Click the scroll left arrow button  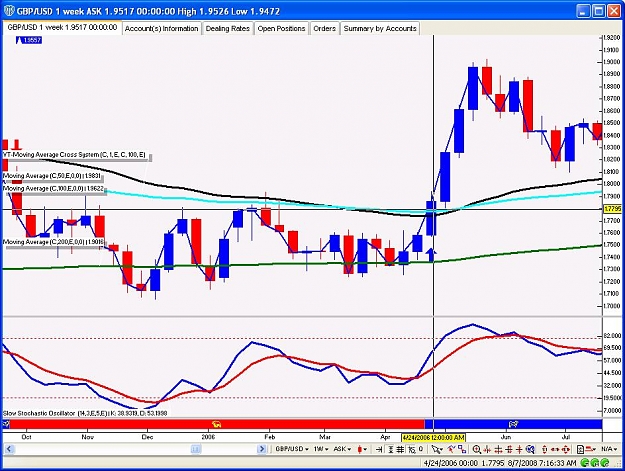click(9, 449)
